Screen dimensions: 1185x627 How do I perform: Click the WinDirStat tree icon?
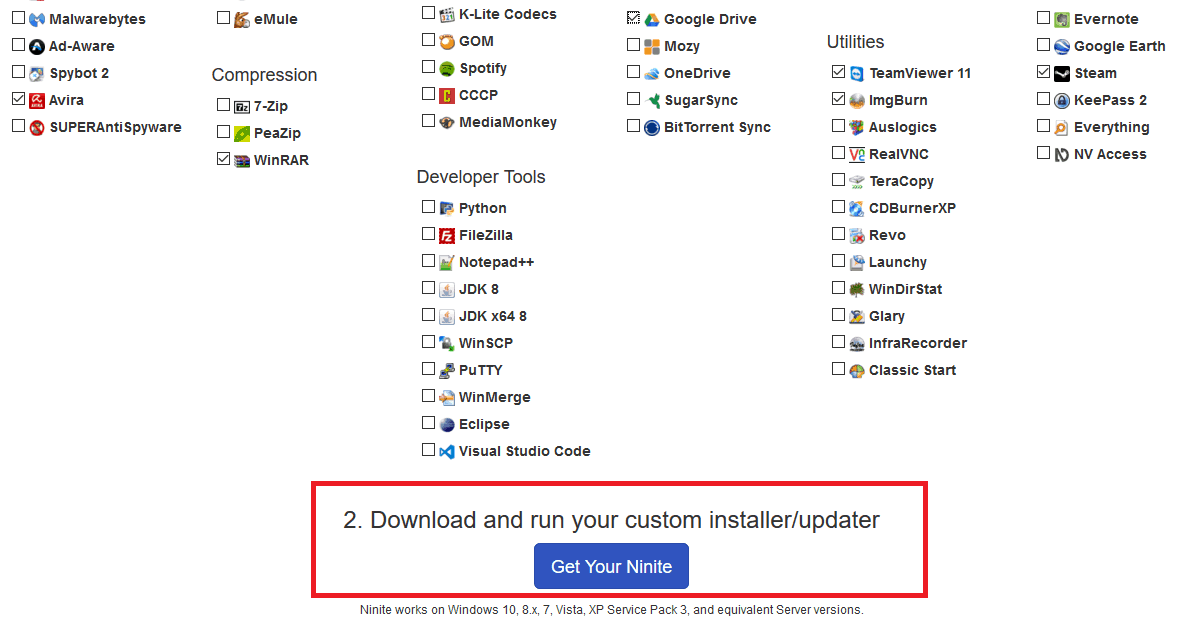pos(856,289)
